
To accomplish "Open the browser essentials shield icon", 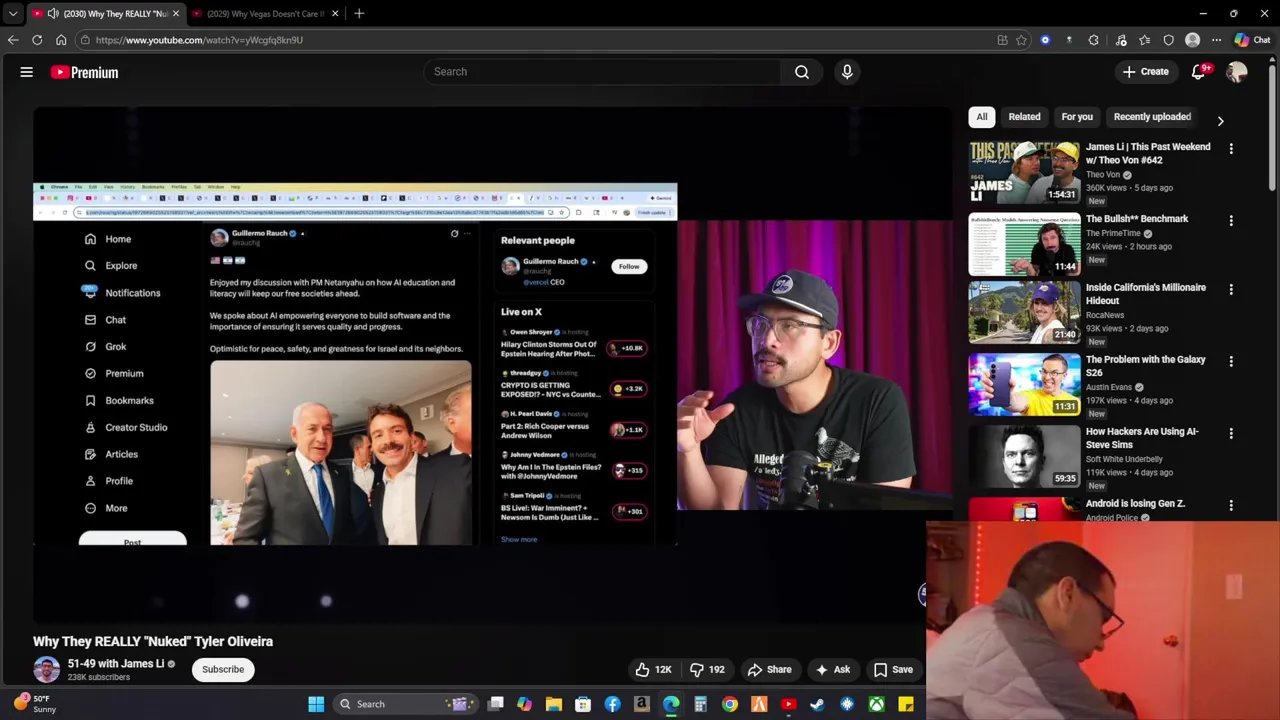I will pyautogui.click(x=1169, y=40).
